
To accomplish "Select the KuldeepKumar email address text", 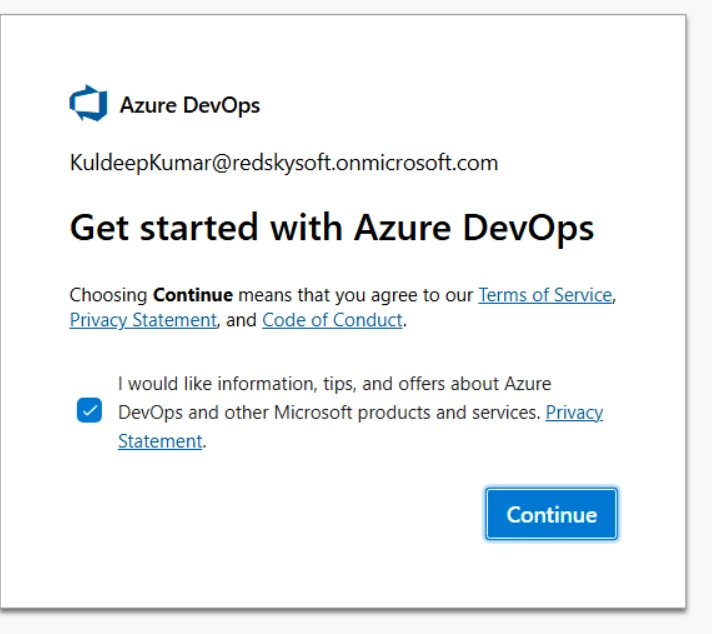I will [x=284, y=163].
